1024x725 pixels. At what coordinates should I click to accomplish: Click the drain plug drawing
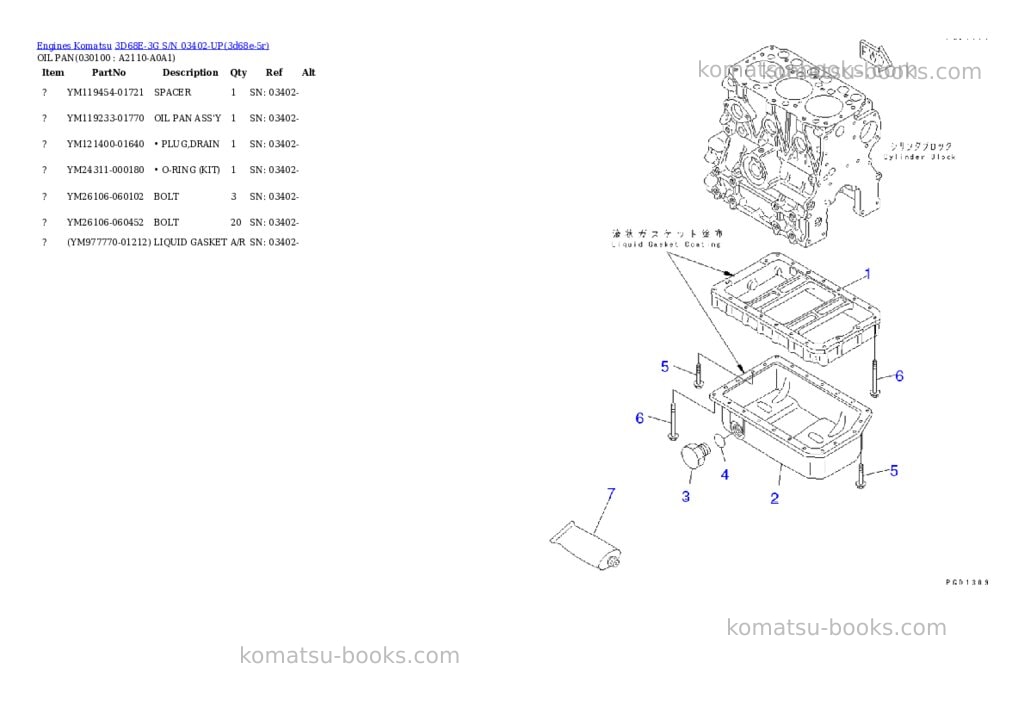696,455
